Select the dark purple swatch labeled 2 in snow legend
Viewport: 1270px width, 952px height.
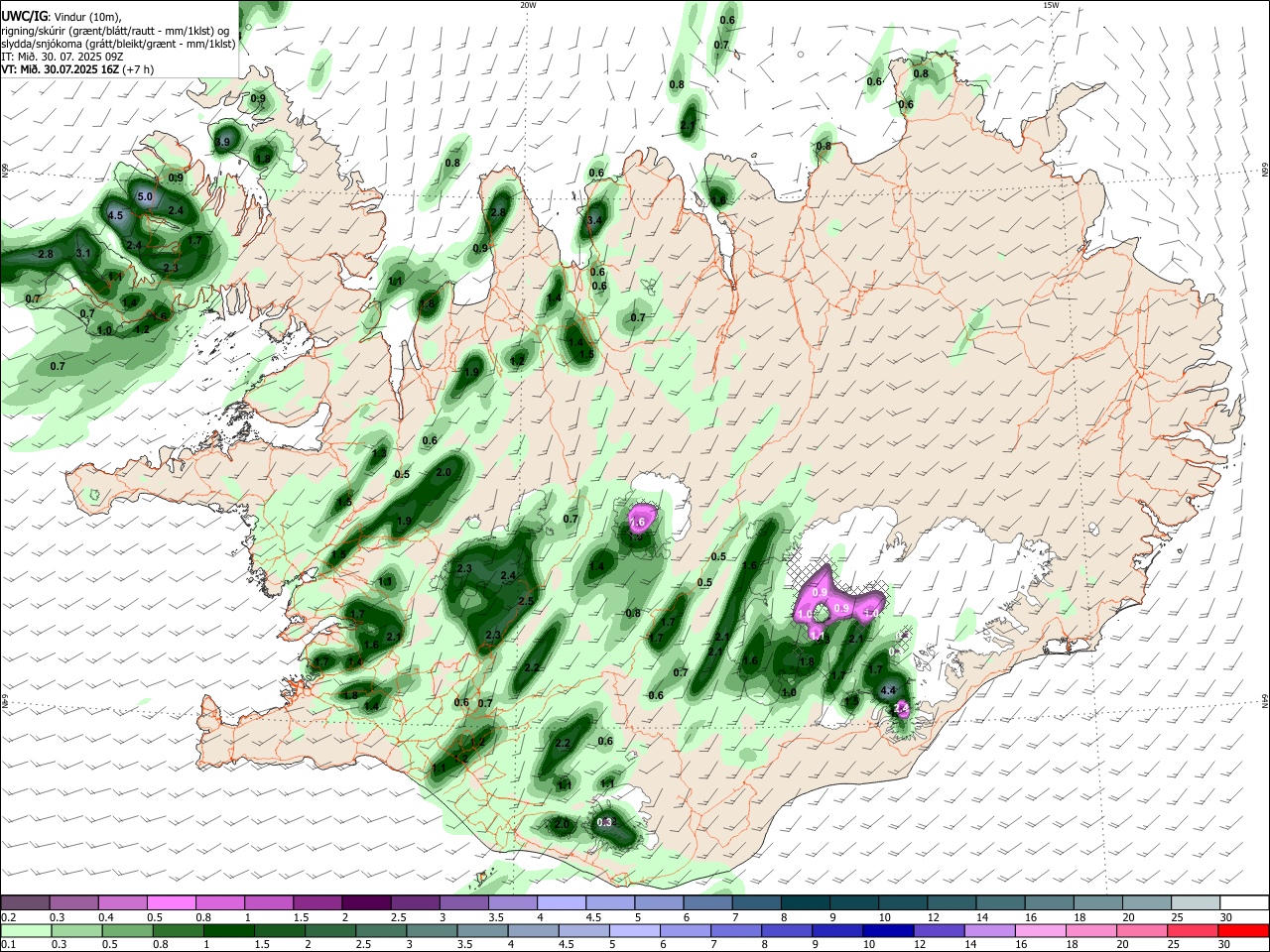coord(365,902)
